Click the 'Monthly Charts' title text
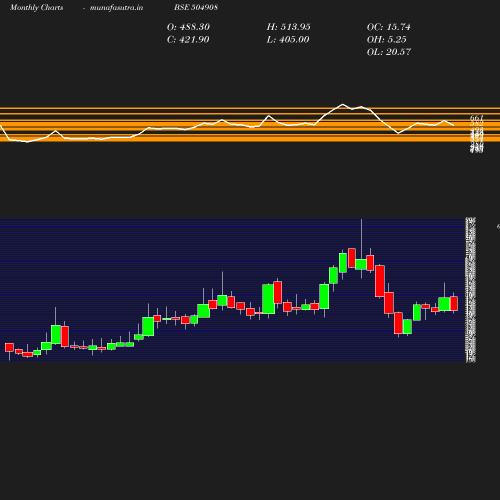The image size is (500, 500). 36,7
